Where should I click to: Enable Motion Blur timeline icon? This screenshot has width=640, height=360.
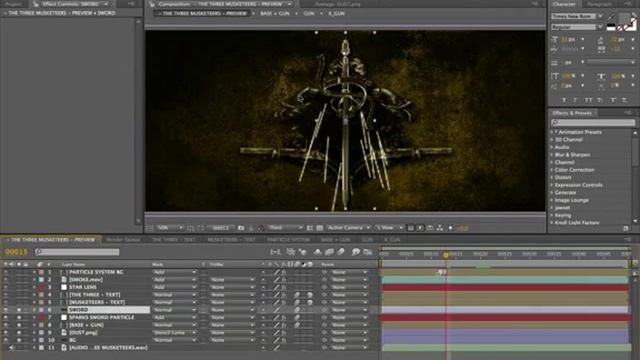tap(341, 252)
